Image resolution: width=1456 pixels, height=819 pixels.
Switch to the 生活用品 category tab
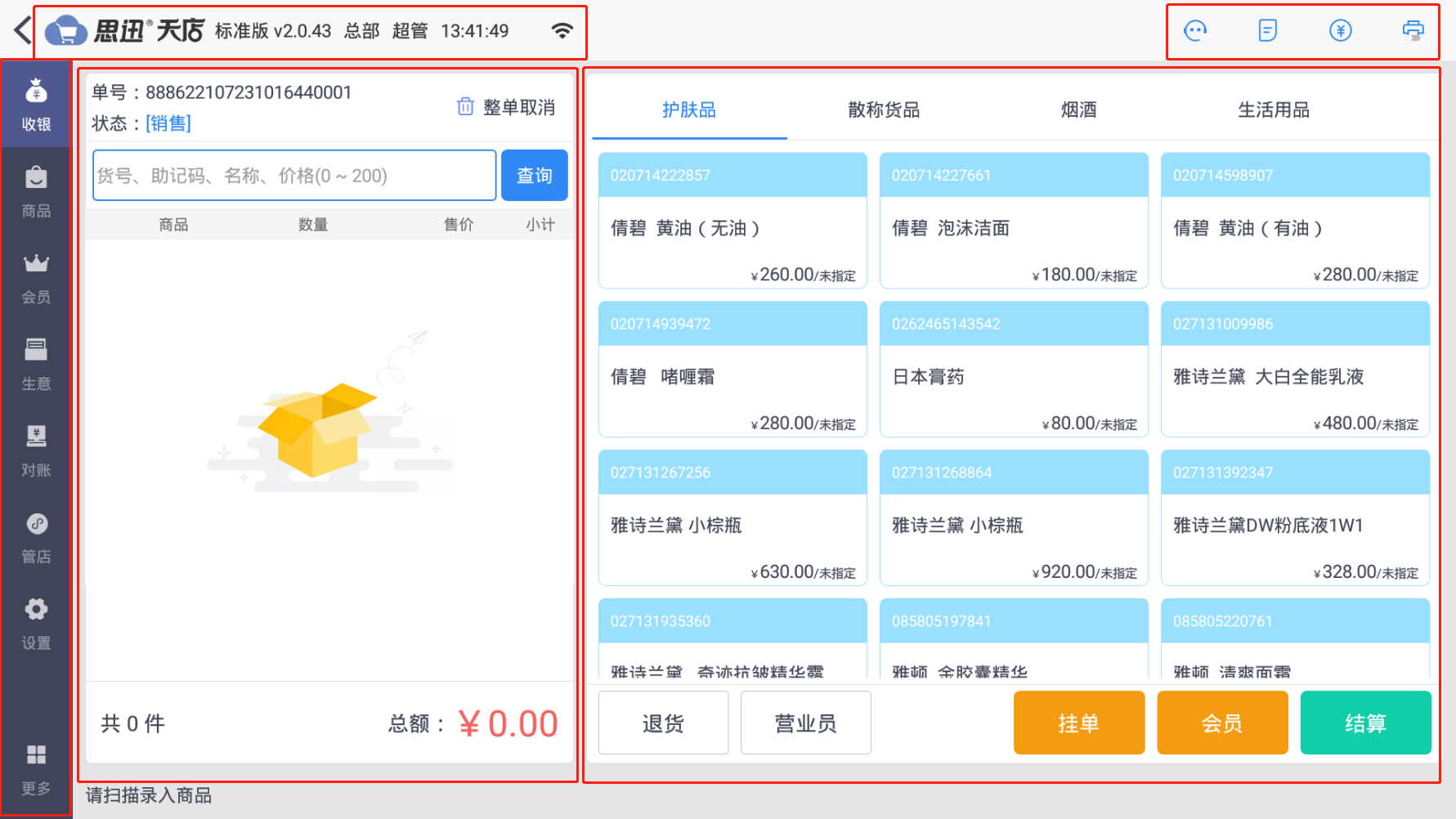(1273, 110)
